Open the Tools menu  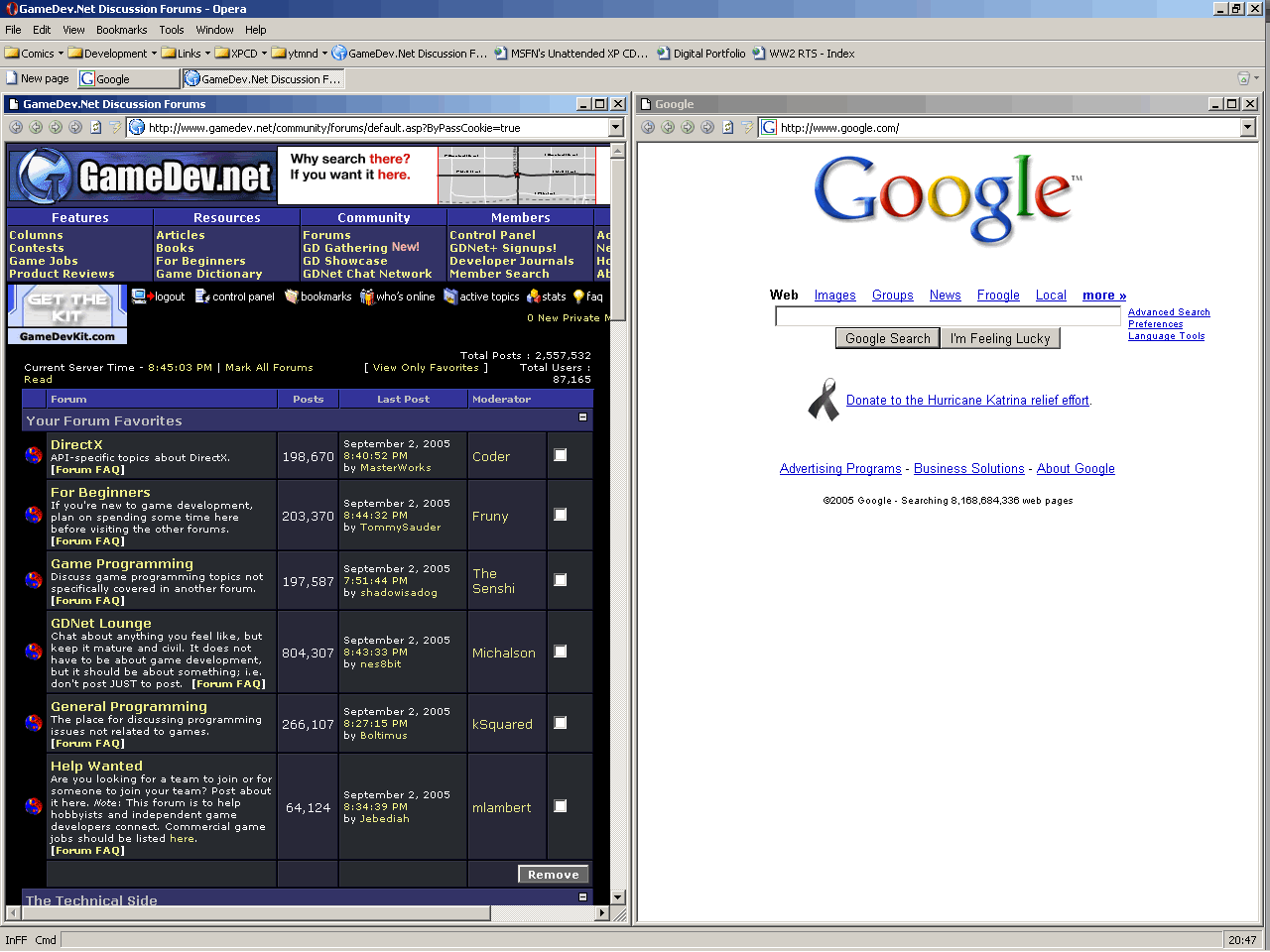click(x=172, y=30)
